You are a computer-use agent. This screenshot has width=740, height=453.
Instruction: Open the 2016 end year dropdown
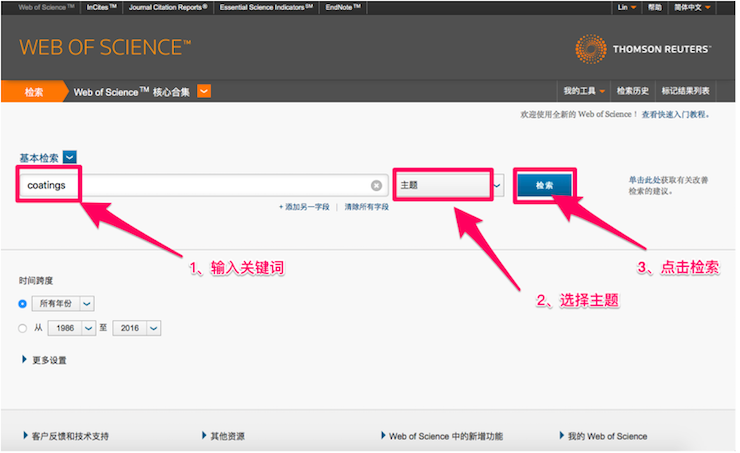(152, 328)
